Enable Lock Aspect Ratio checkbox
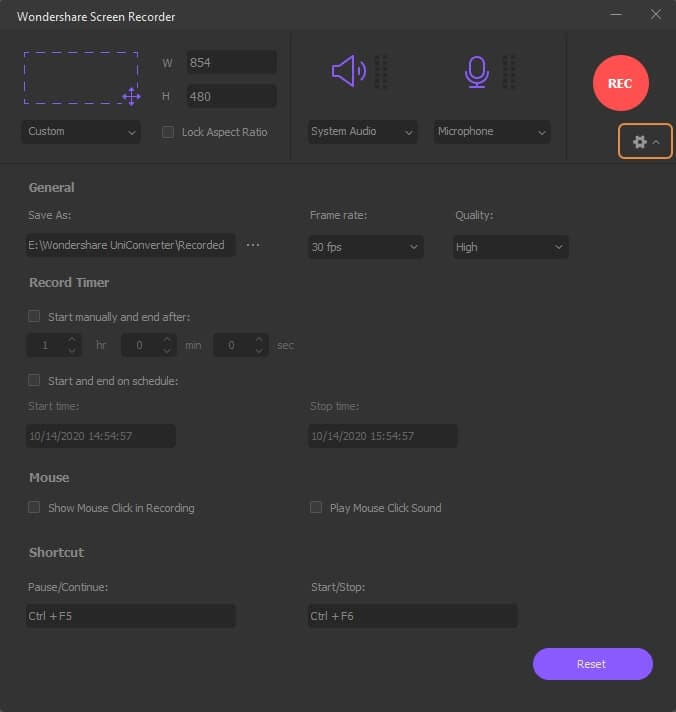Viewport: 676px width, 712px height. pos(168,132)
